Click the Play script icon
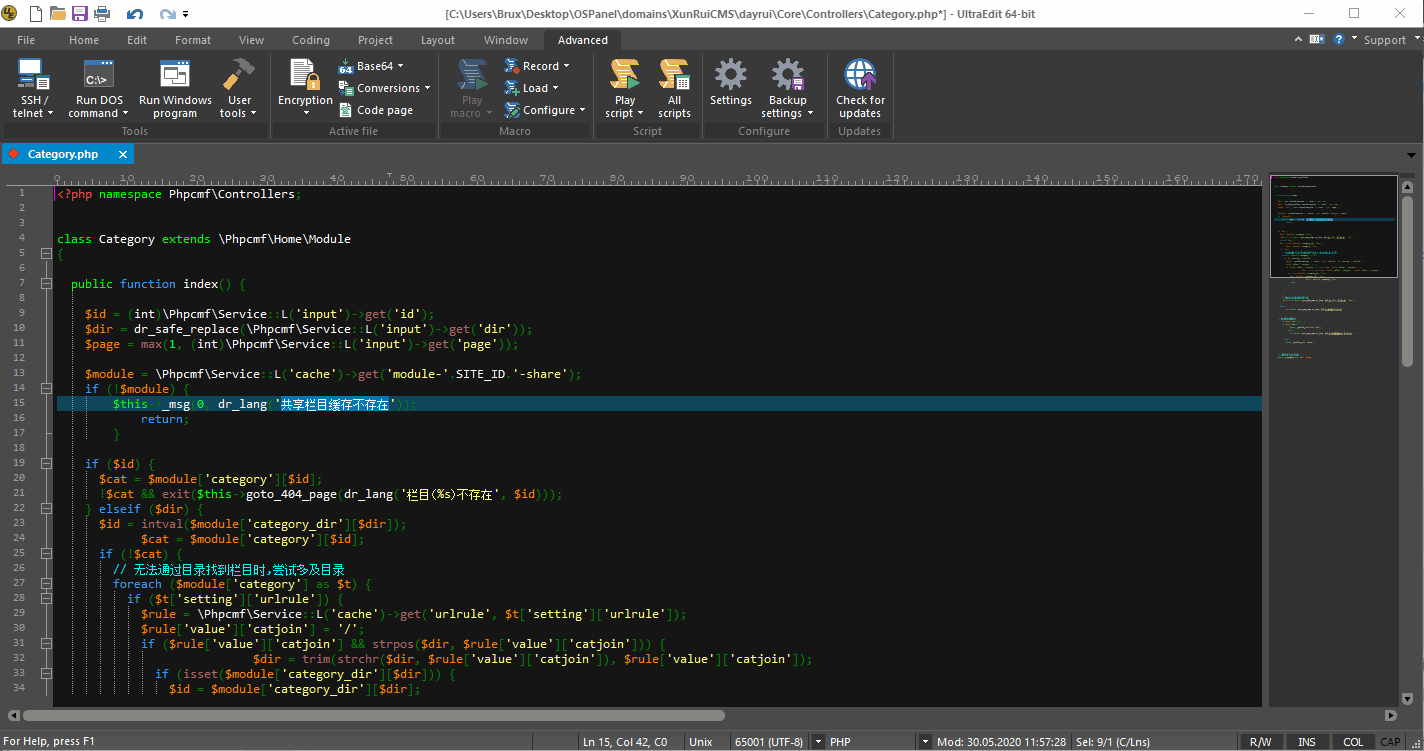 [x=625, y=76]
